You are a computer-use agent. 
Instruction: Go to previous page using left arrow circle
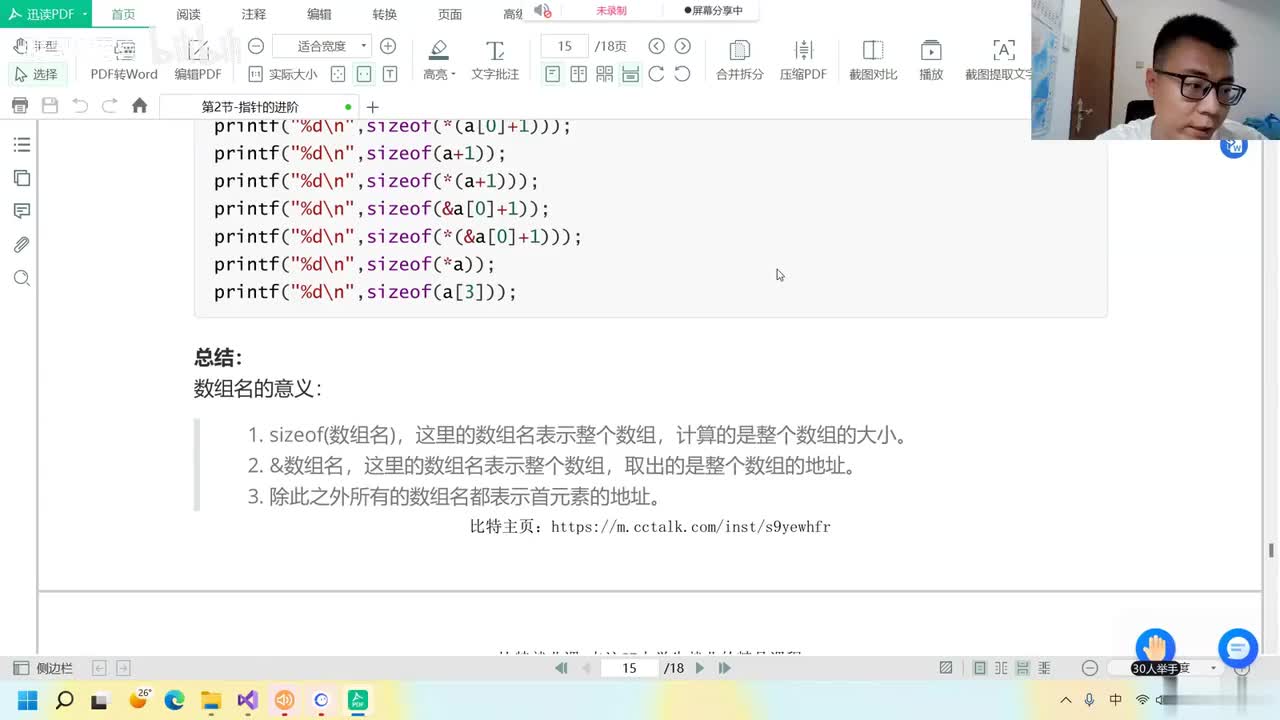(x=656, y=46)
